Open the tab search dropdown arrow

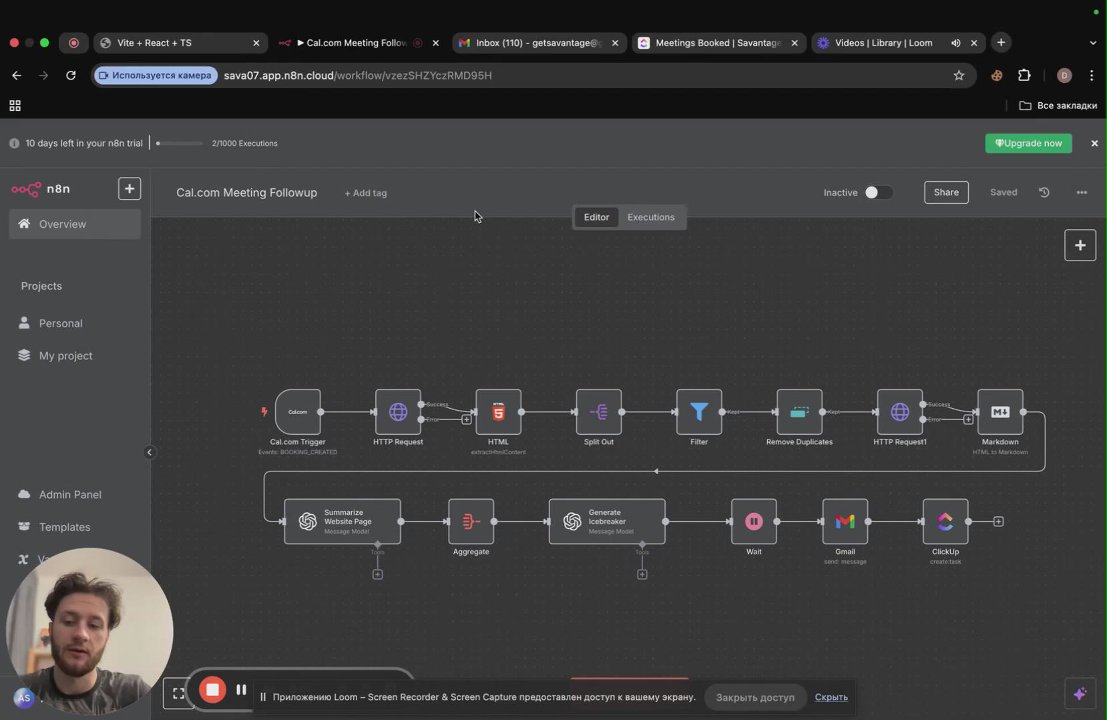tap(1093, 43)
